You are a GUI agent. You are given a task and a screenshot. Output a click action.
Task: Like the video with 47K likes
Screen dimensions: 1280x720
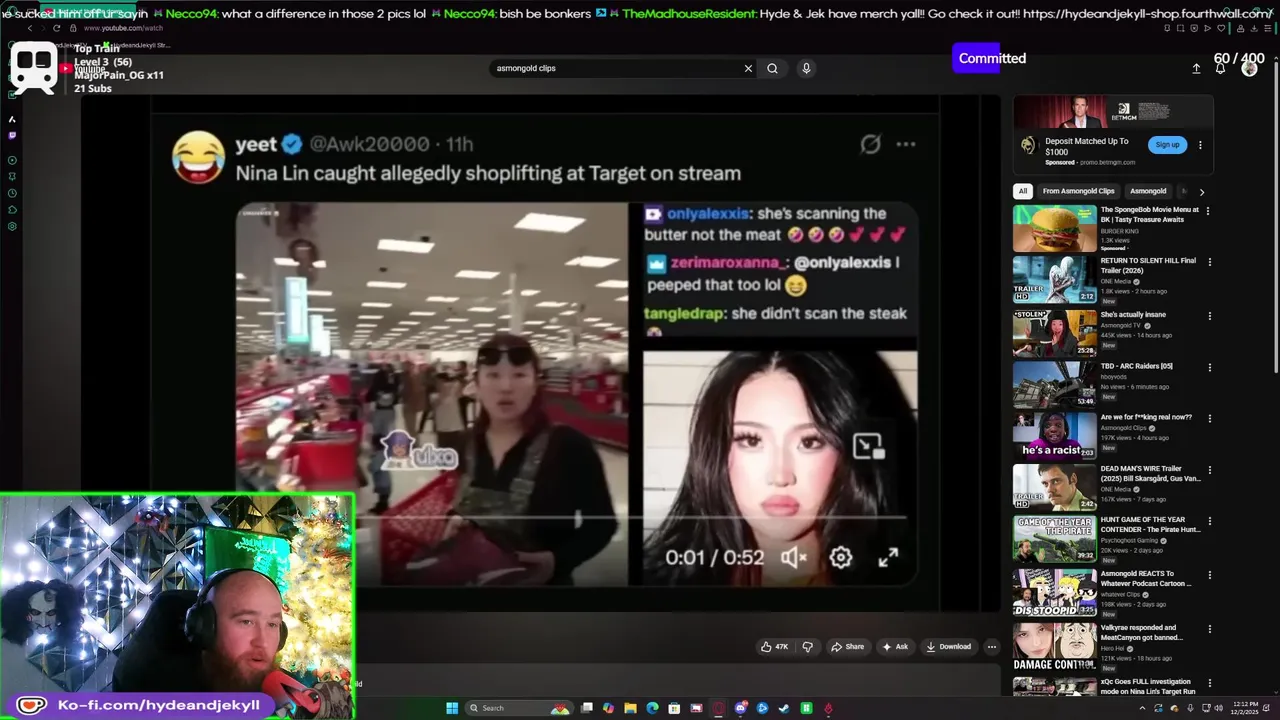pos(774,646)
